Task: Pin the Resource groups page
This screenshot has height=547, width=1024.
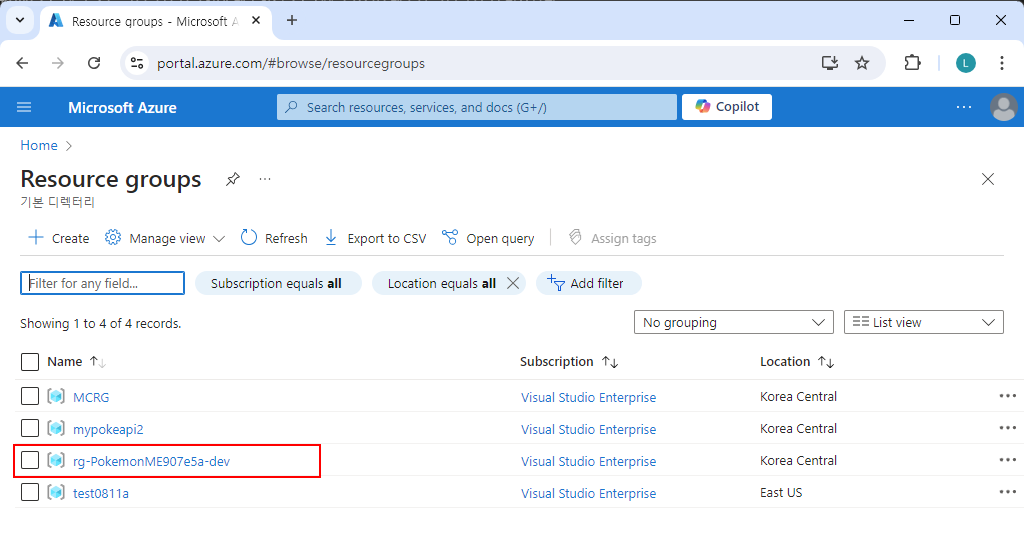Action: (x=232, y=179)
